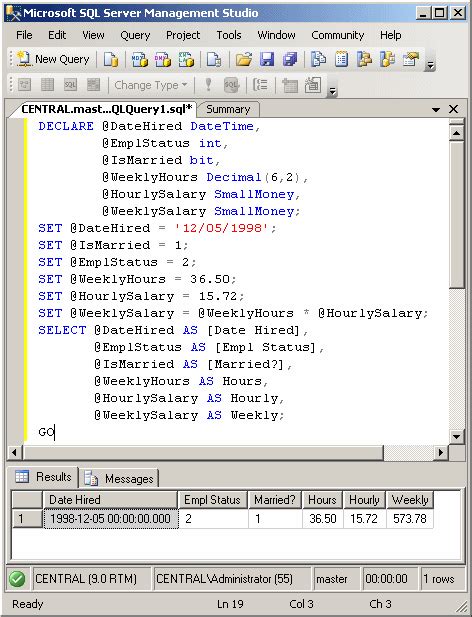Click the Verify SQL Syntax icon
Screen dimensions: 472x617
click(231, 85)
